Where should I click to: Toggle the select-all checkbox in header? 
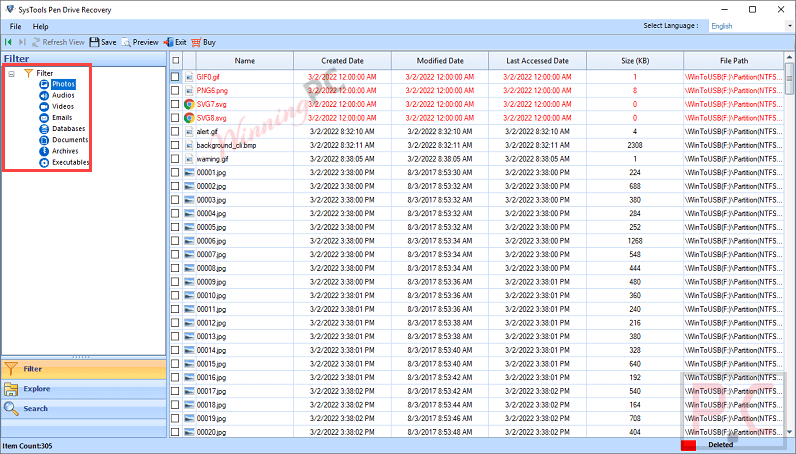(176, 60)
